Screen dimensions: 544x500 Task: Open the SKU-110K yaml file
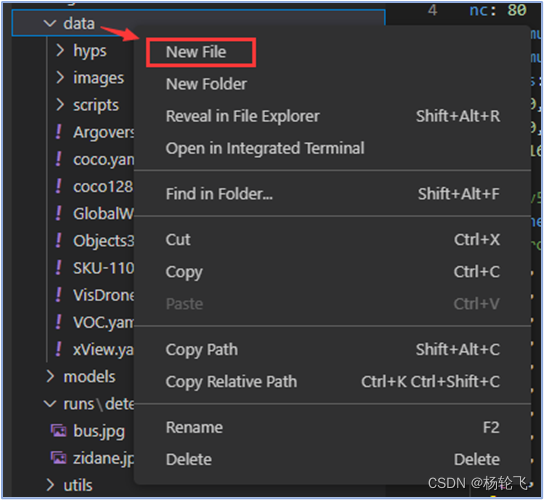(x=103, y=268)
